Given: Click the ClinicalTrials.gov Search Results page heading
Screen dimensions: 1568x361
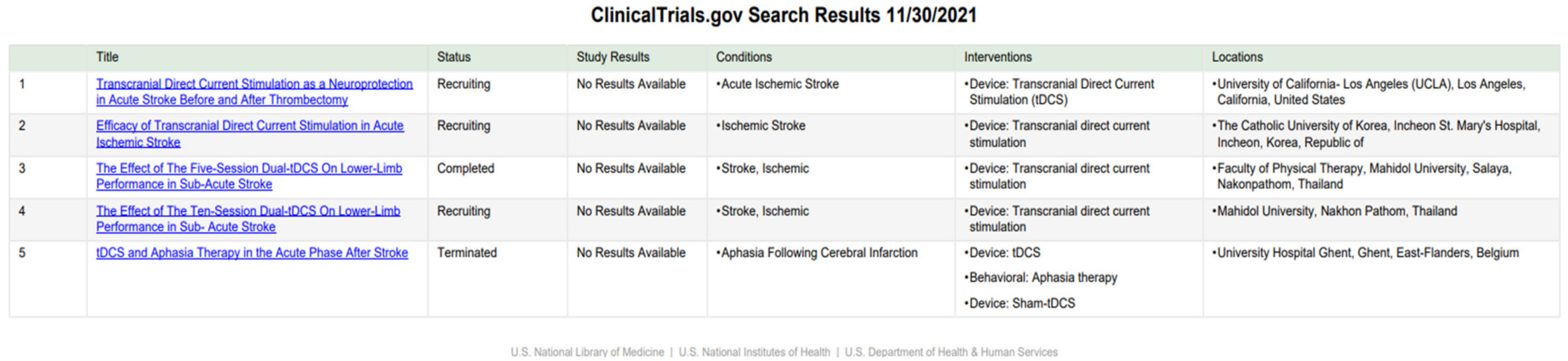Looking at the screenshot, I should [x=783, y=15].
